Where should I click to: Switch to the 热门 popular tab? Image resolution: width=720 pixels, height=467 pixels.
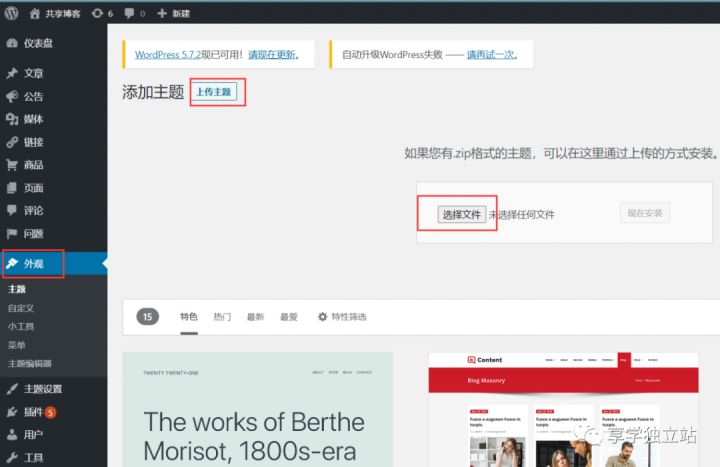[222, 317]
